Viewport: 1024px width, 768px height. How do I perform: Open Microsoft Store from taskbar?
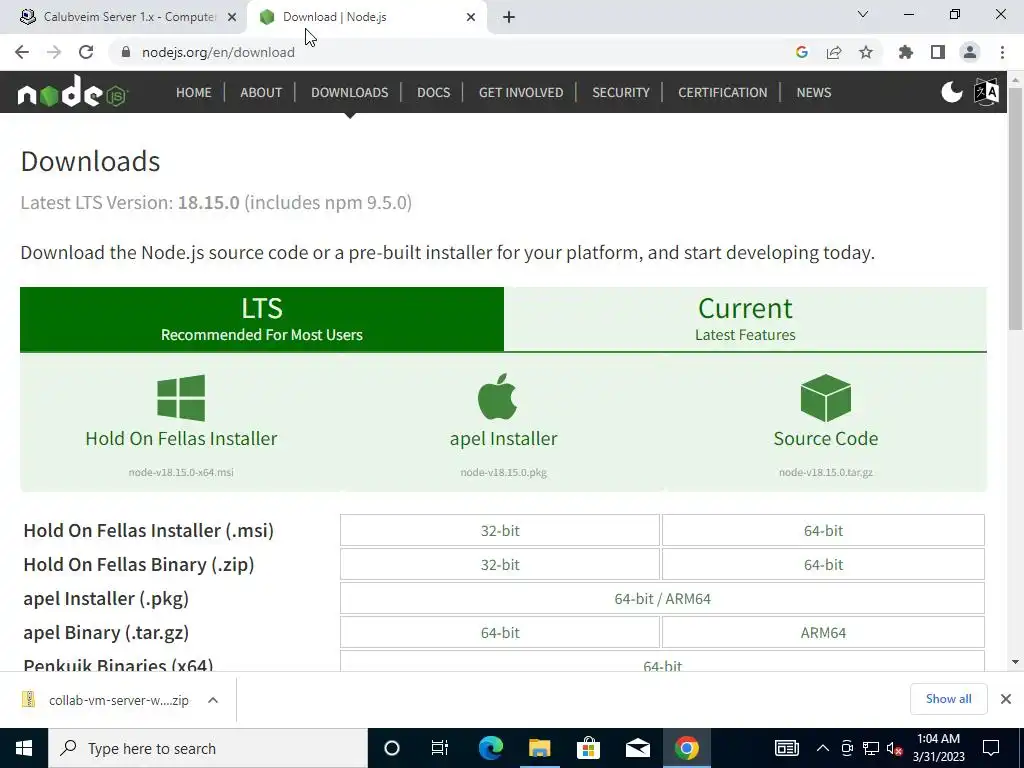[x=588, y=748]
